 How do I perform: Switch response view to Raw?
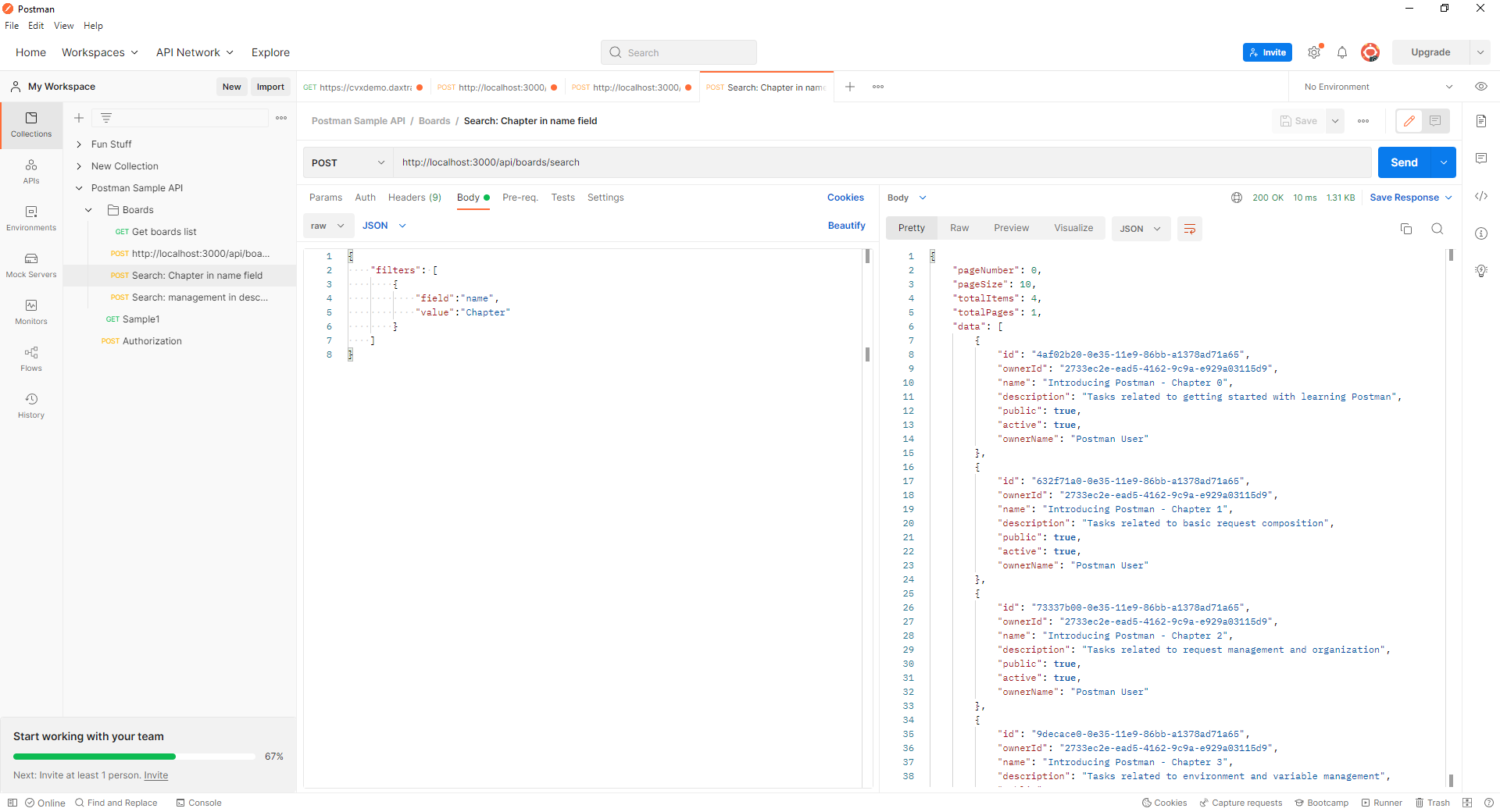959,228
